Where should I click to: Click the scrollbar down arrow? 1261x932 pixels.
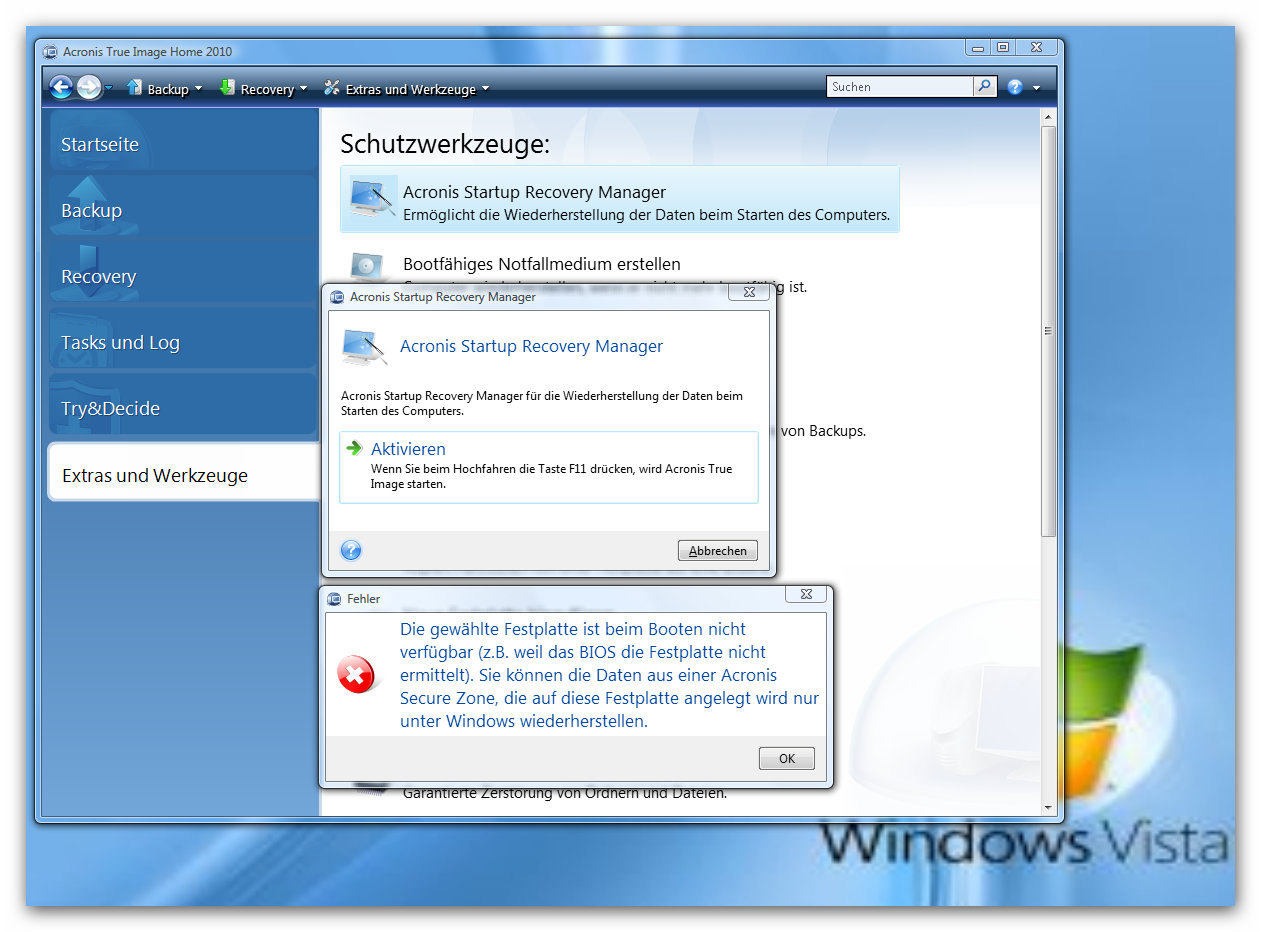pyautogui.click(x=1048, y=807)
